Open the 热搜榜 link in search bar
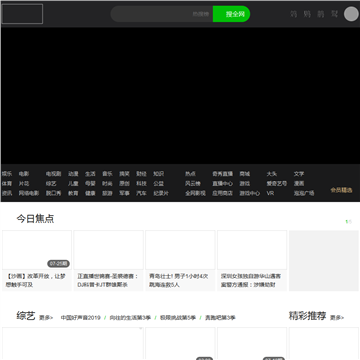This screenshot has height=360, width=360. (201, 14)
